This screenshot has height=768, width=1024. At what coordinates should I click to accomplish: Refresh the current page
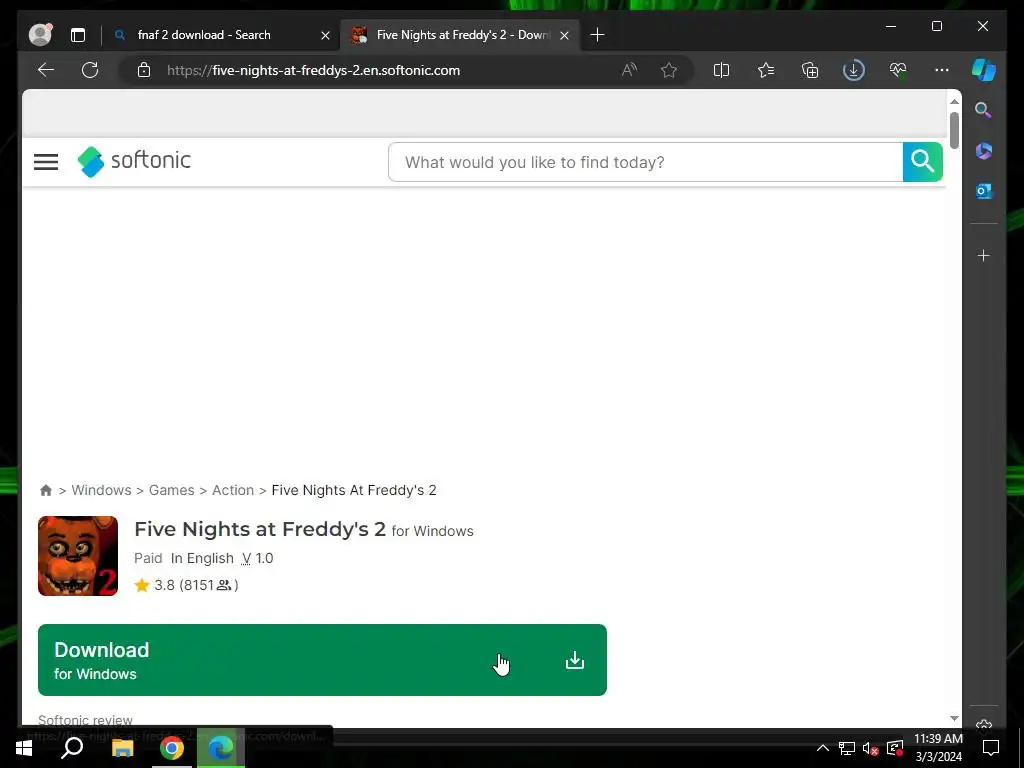click(x=90, y=70)
